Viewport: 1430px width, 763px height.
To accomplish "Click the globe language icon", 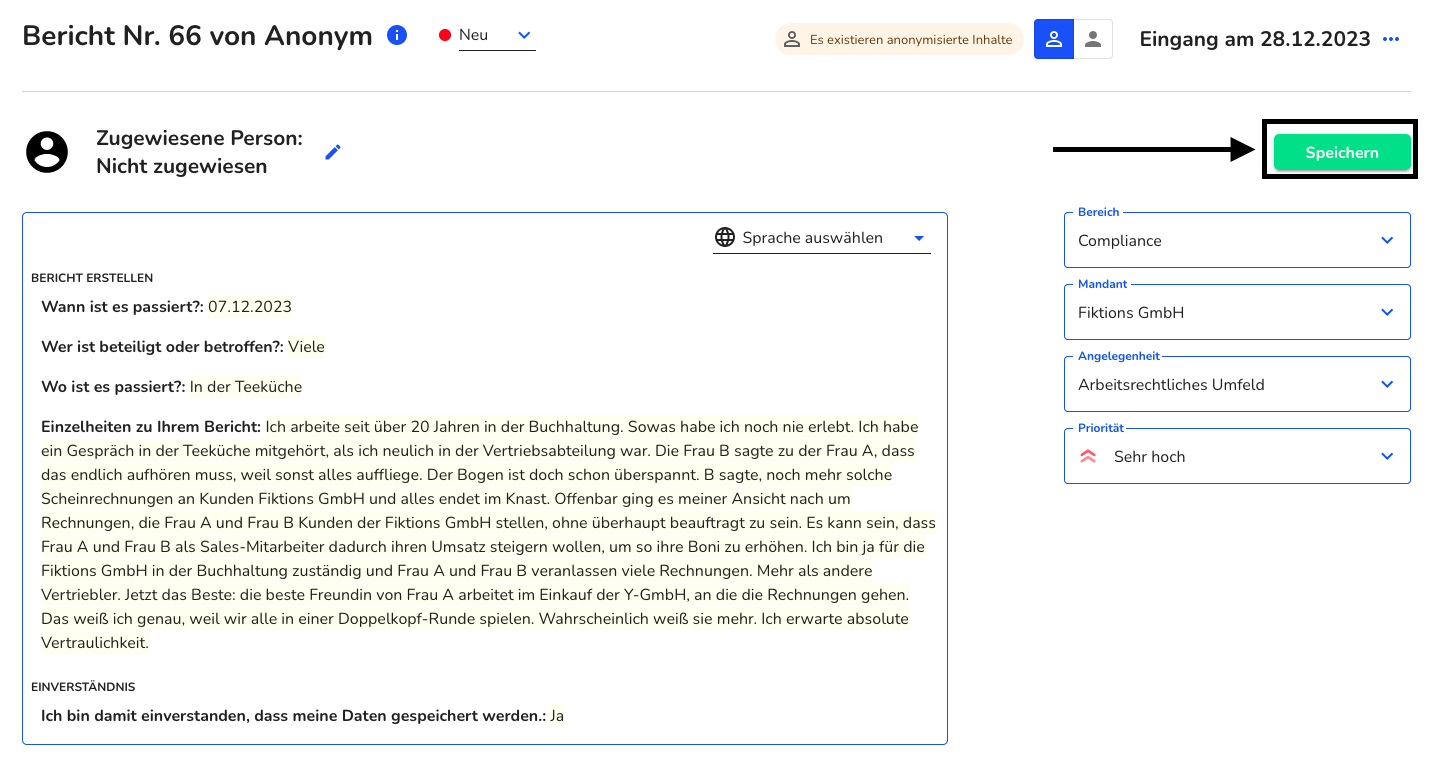I will point(725,238).
